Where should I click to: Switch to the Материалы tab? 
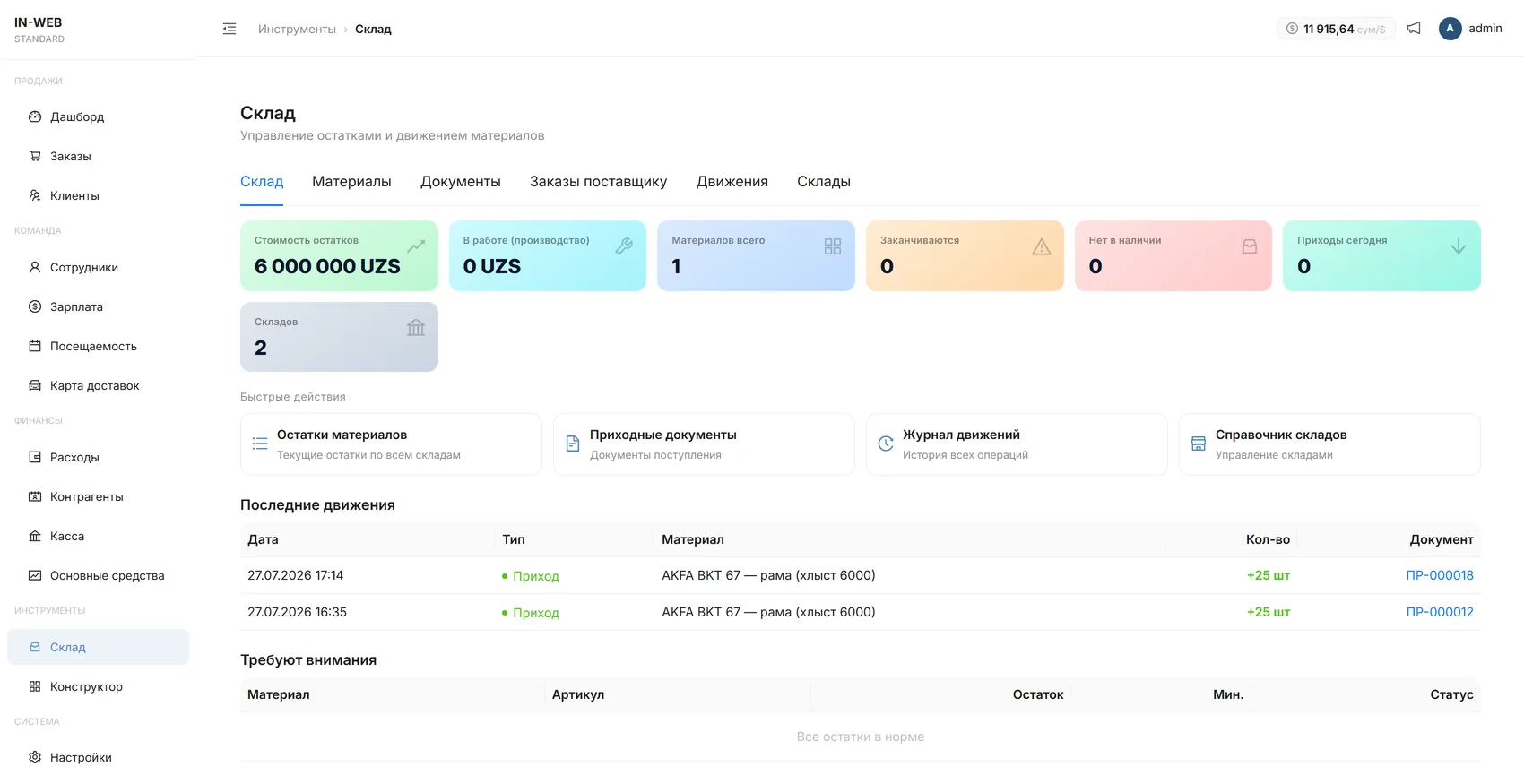[351, 181]
